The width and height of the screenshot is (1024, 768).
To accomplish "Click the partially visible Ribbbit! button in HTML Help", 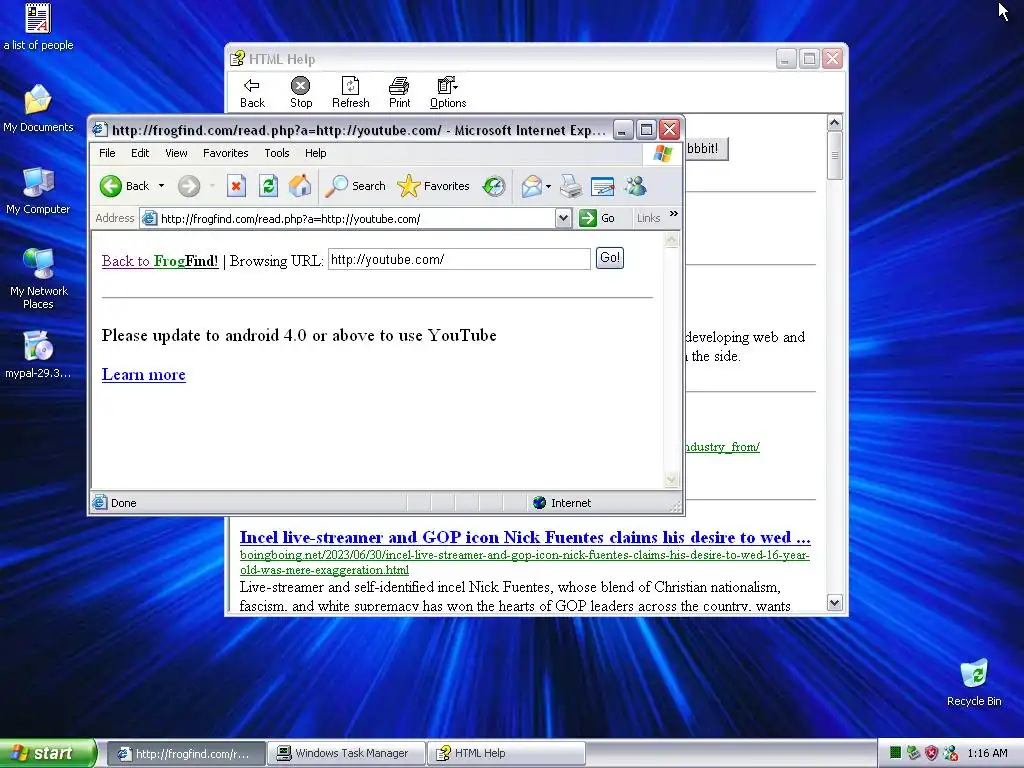I will [706, 148].
